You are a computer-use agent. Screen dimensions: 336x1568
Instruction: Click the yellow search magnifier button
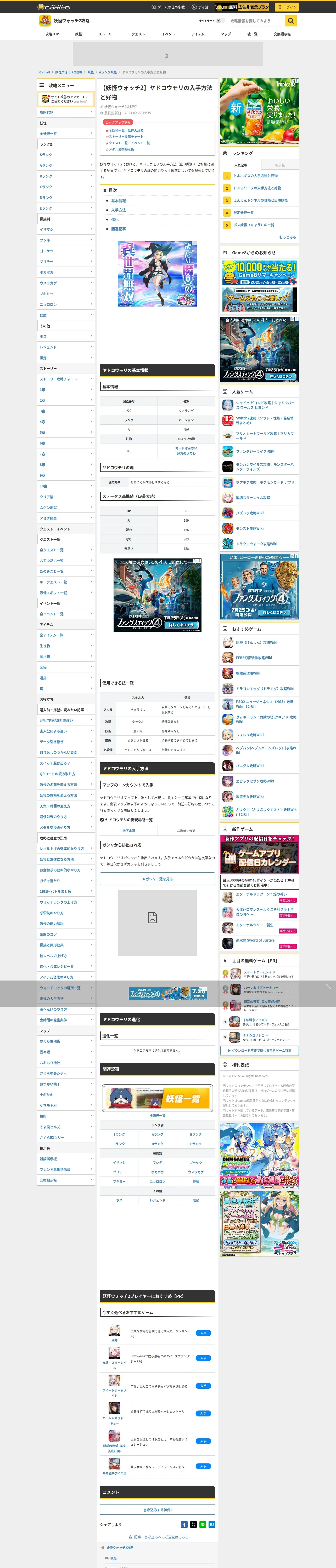pos(291,21)
